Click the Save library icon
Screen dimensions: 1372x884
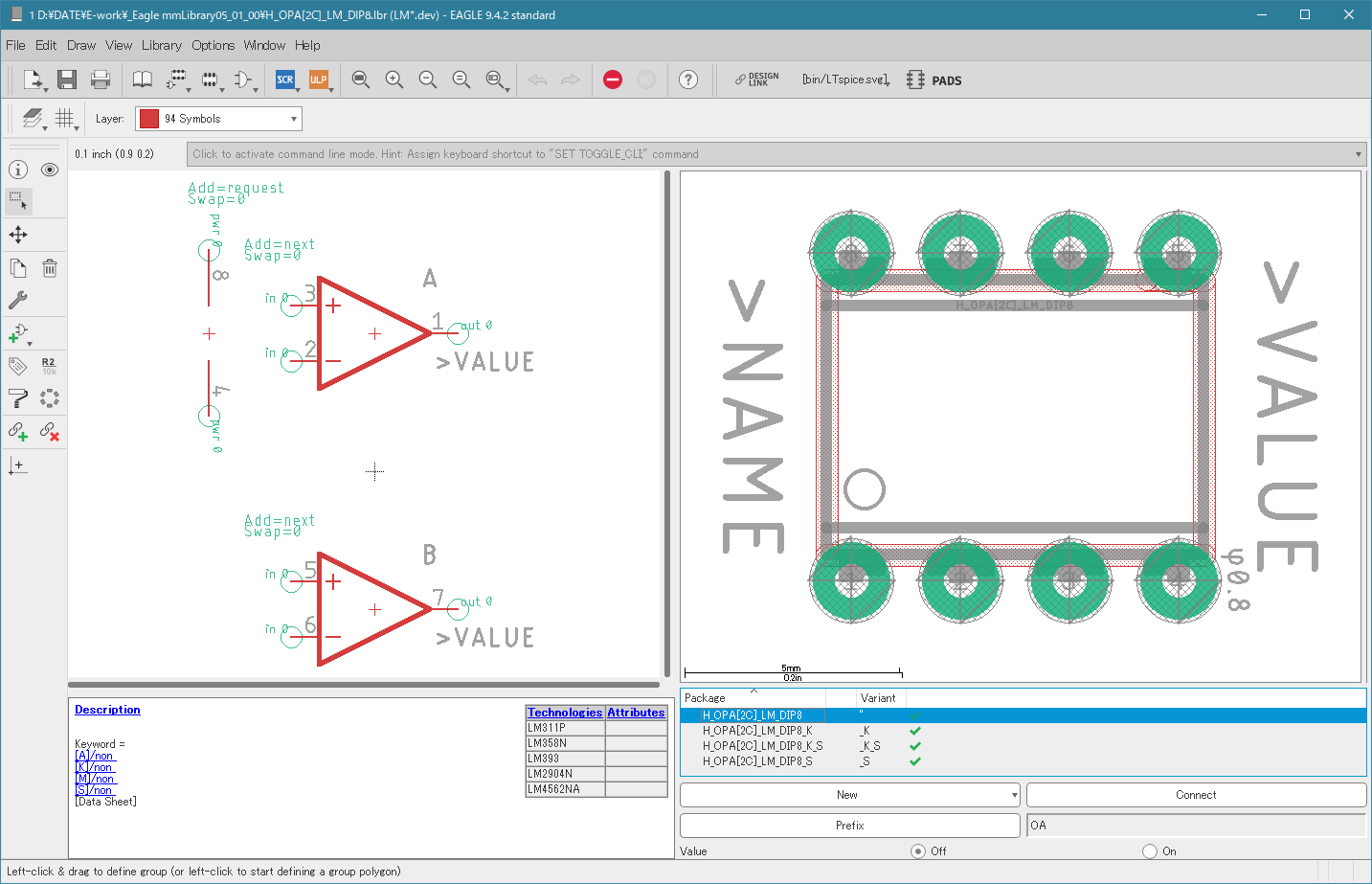[66, 79]
